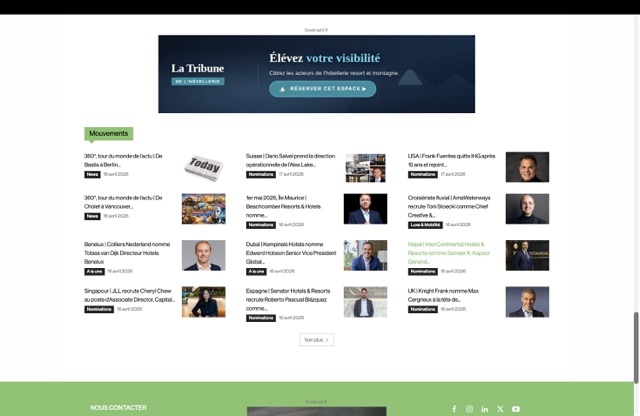The height and width of the screenshot is (416, 640).
Task: Open the YouTube icon in footer
Action: tap(516, 409)
